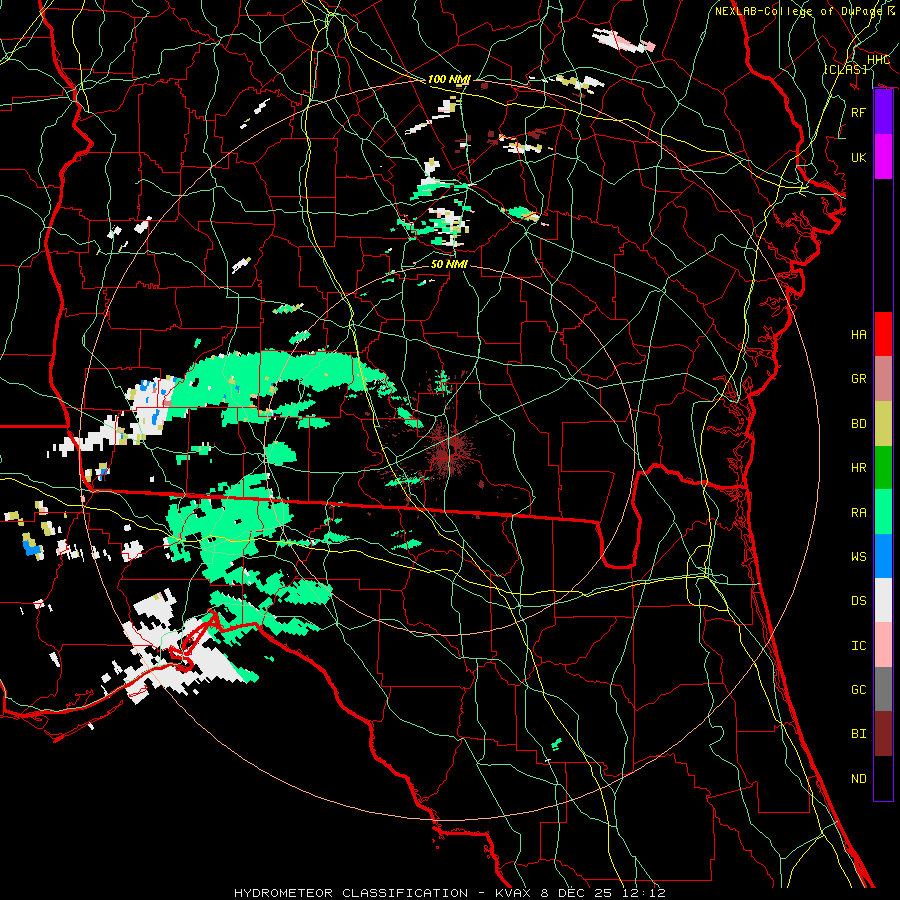The image size is (900, 900).
Task: Click the HHC product code text
Action: [879, 59]
